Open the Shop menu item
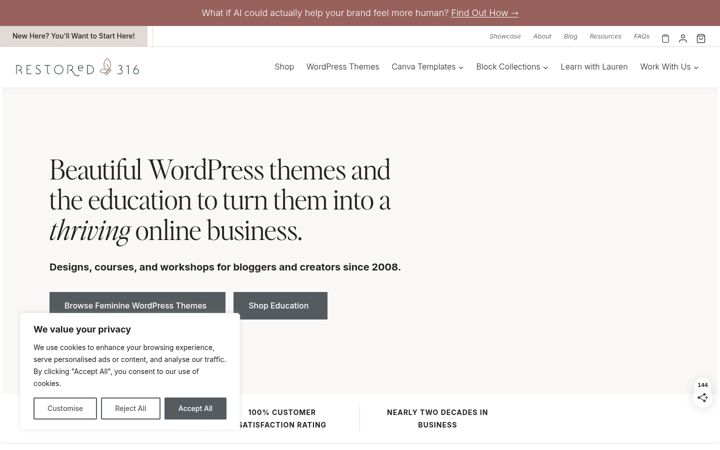 pyautogui.click(x=284, y=67)
